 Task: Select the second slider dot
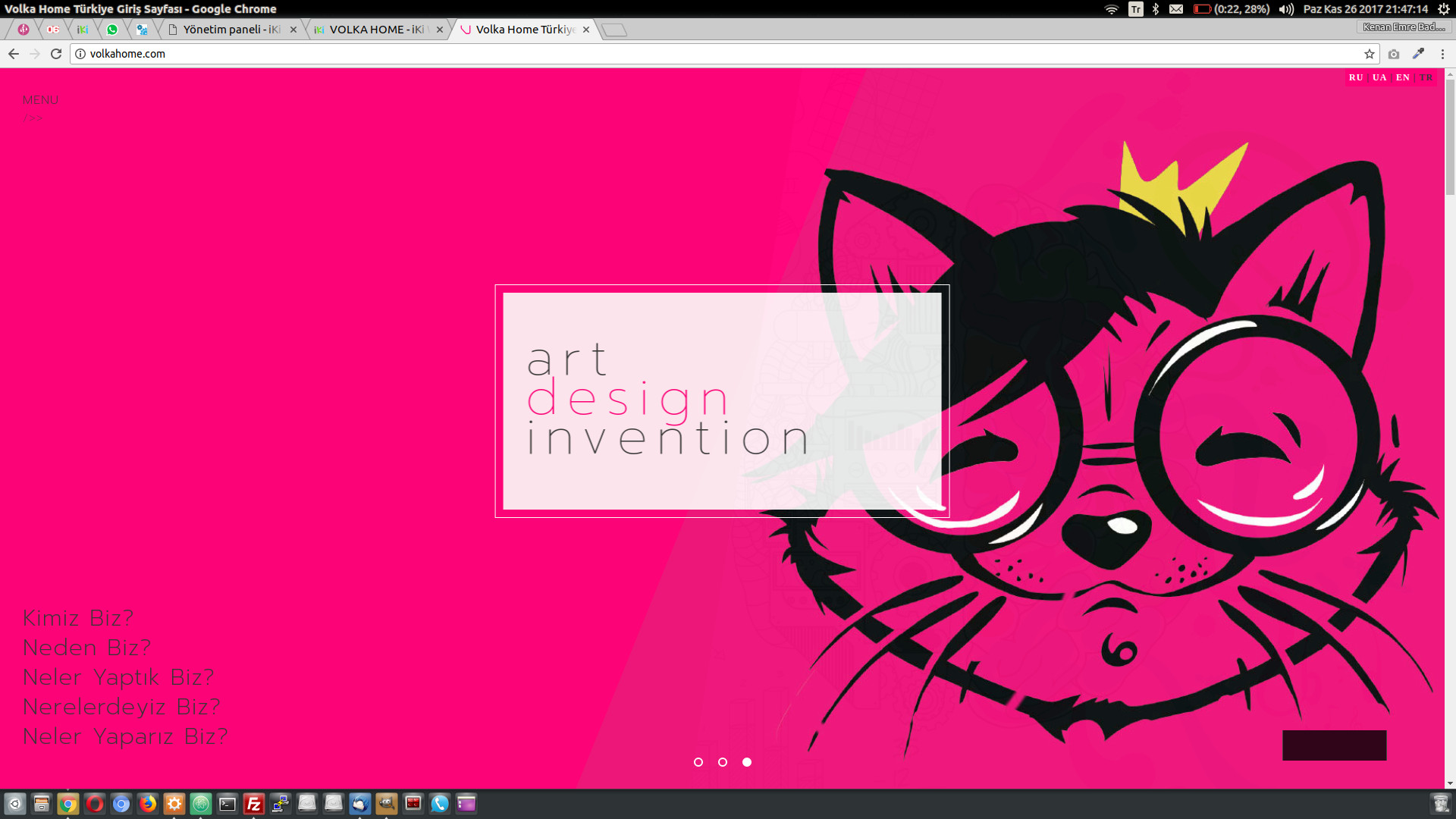723,762
